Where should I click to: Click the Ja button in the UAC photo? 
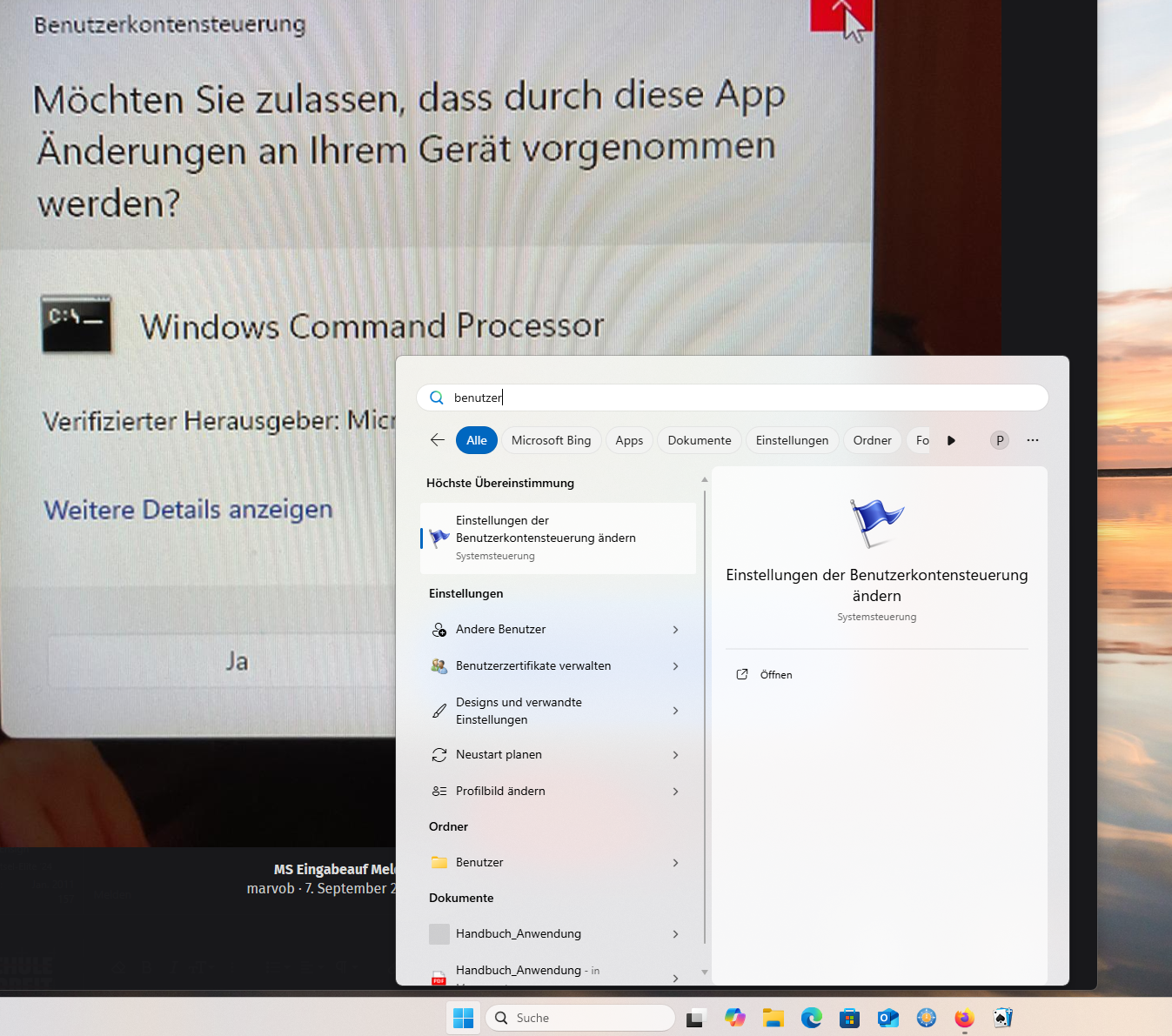(237, 662)
